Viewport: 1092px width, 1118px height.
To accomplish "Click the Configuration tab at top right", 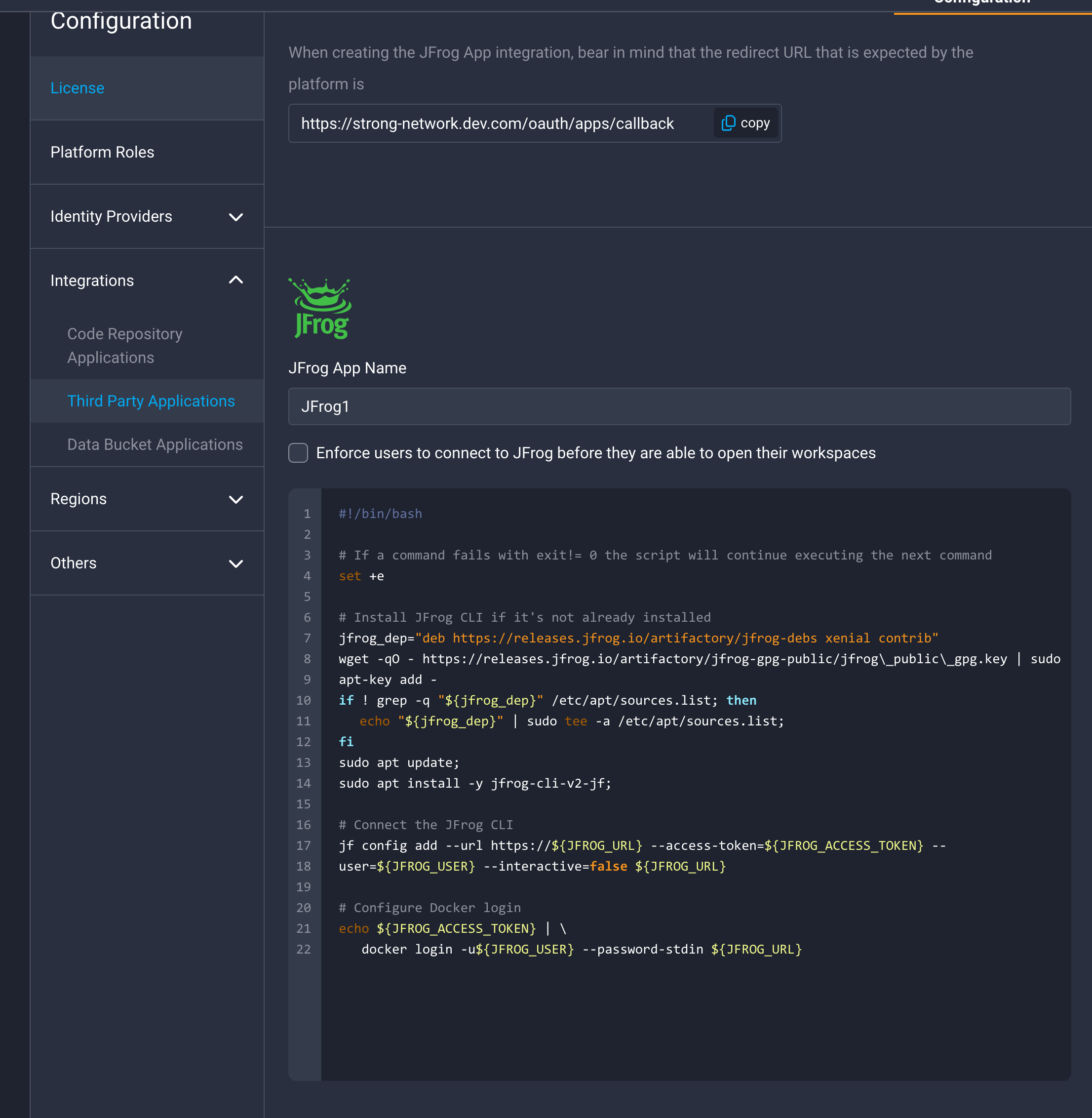I will (981, 3).
